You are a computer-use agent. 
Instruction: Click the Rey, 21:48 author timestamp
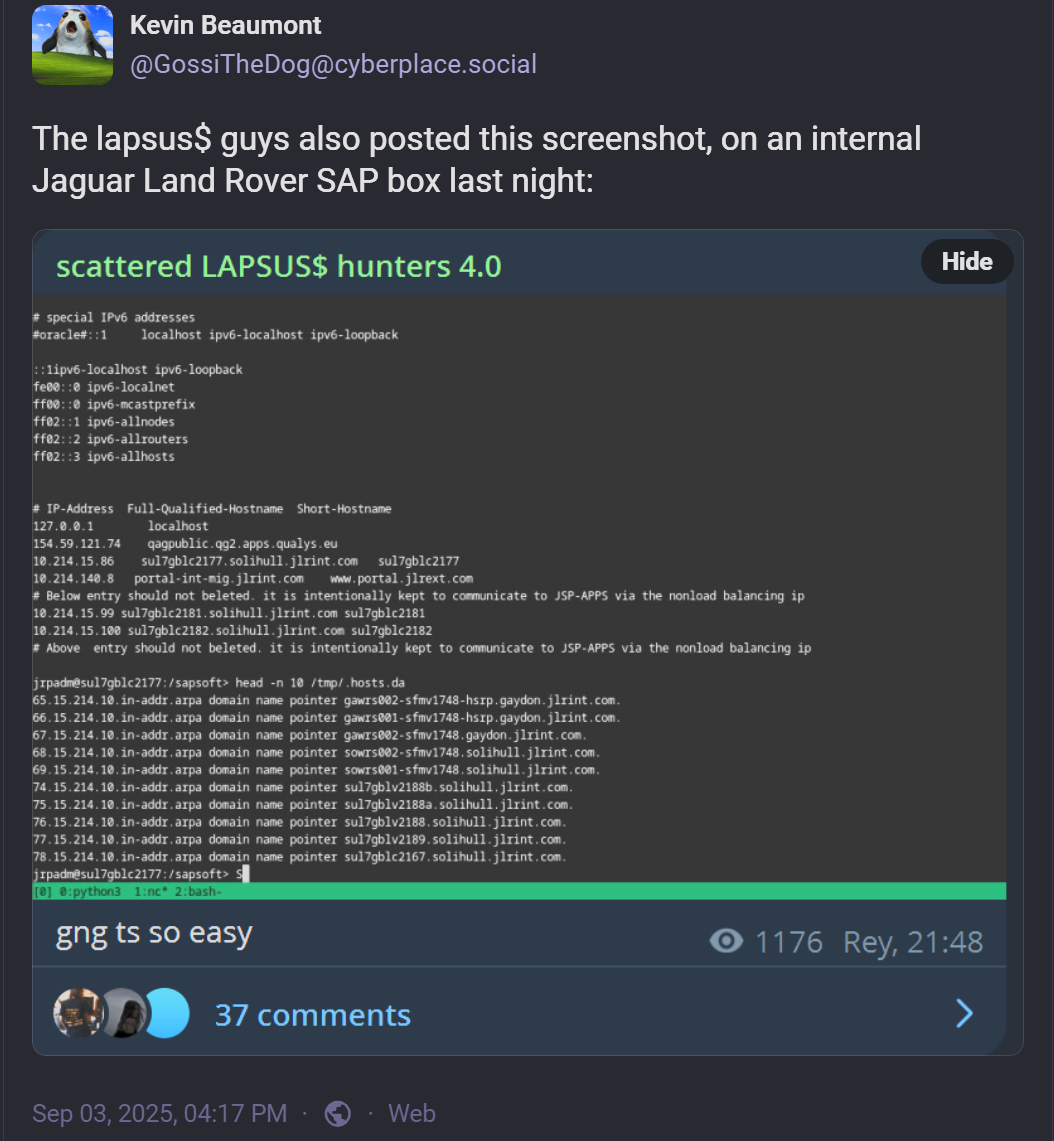coord(913,942)
